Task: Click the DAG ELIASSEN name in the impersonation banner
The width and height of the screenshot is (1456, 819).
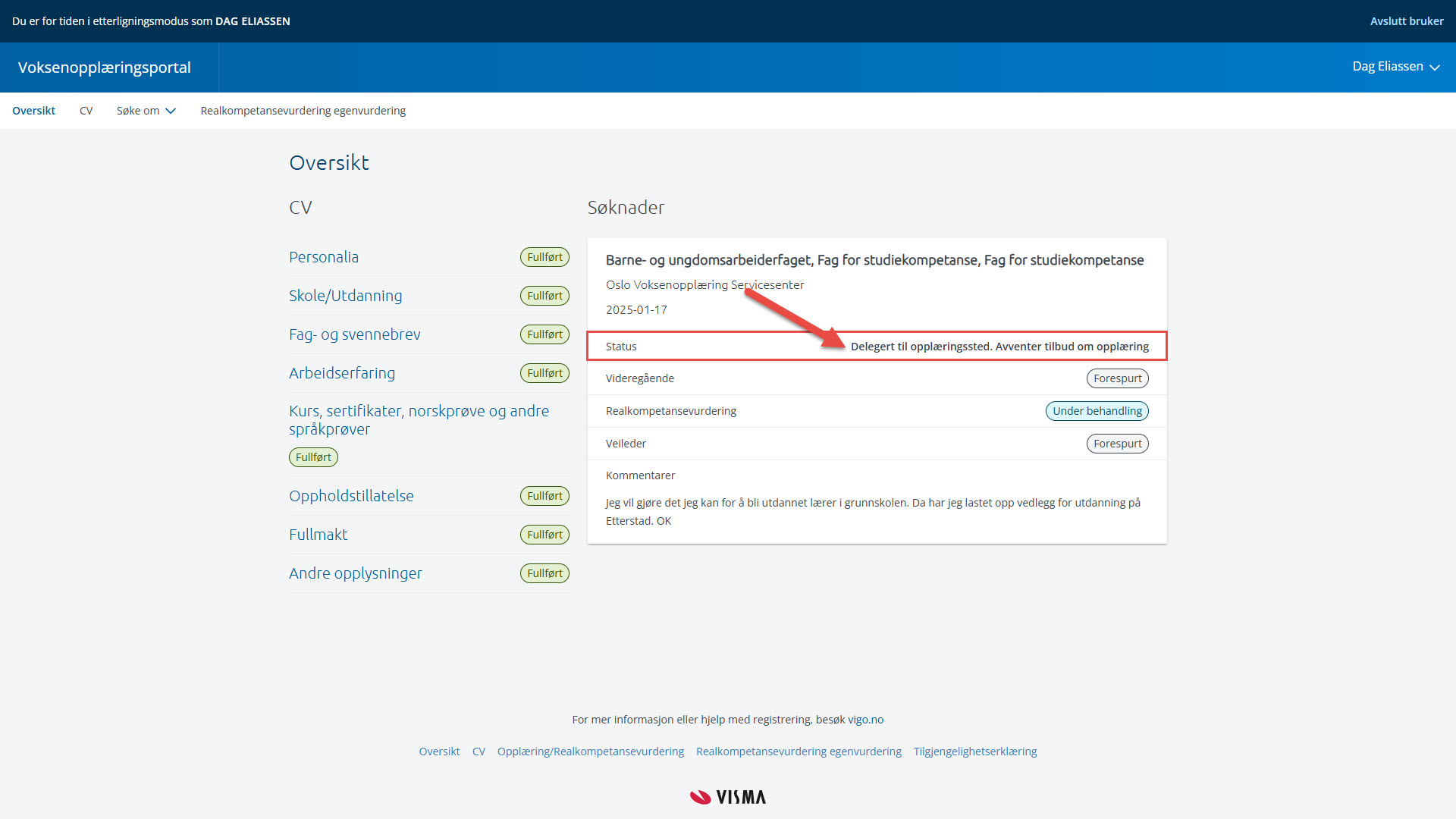Action: point(253,21)
